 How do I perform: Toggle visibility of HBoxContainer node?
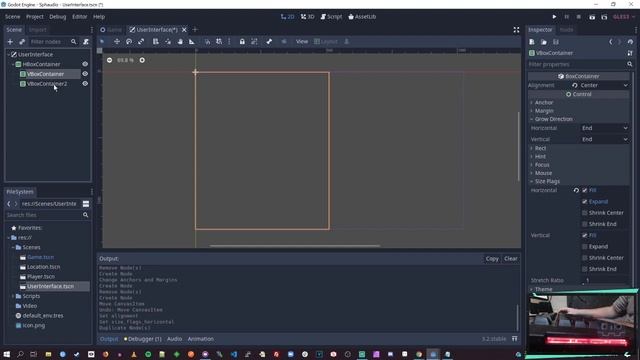pos(85,64)
